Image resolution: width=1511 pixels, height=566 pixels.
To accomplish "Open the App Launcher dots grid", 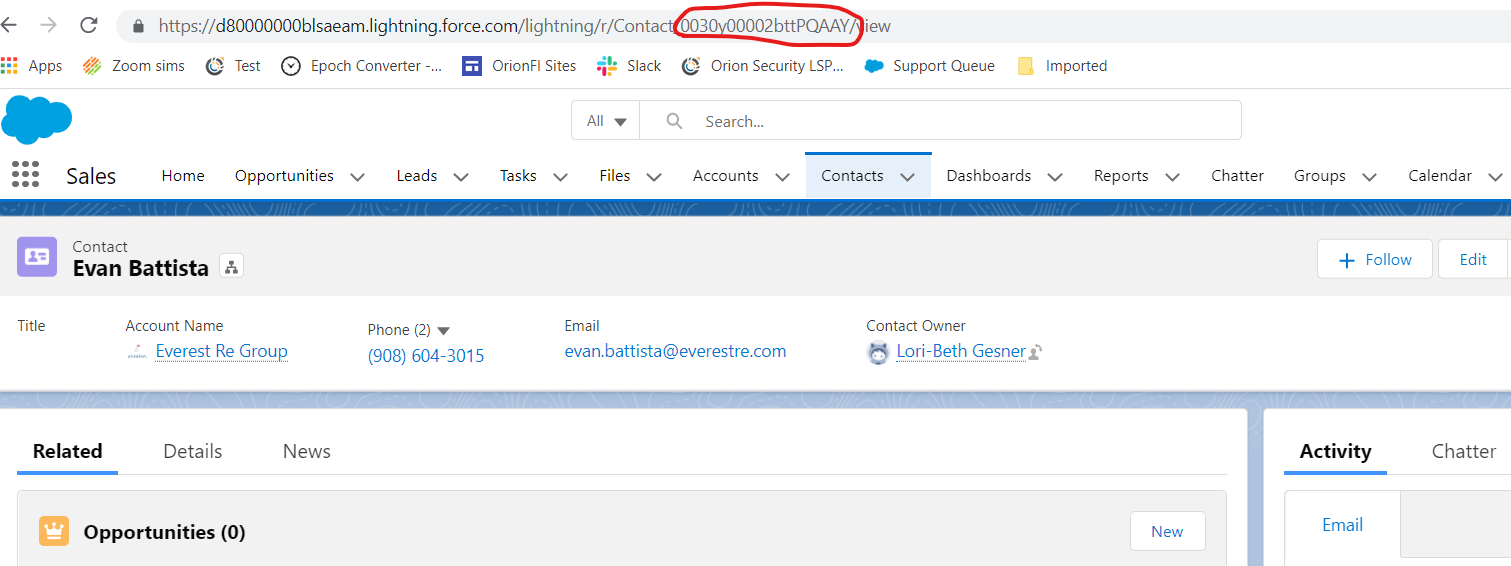I will (x=25, y=174).
